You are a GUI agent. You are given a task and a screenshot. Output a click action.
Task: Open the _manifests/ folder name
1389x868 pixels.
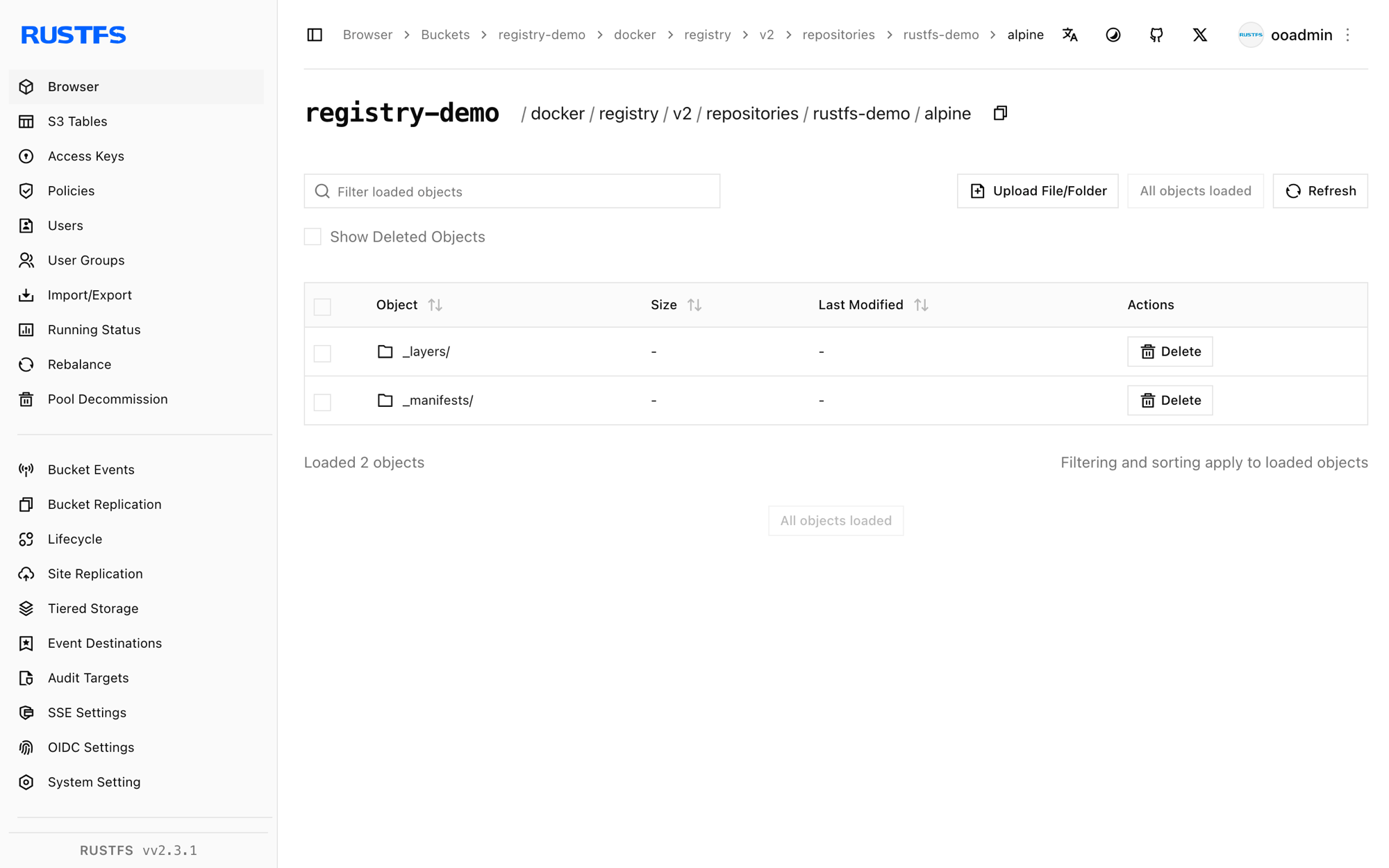coord(438,400)
